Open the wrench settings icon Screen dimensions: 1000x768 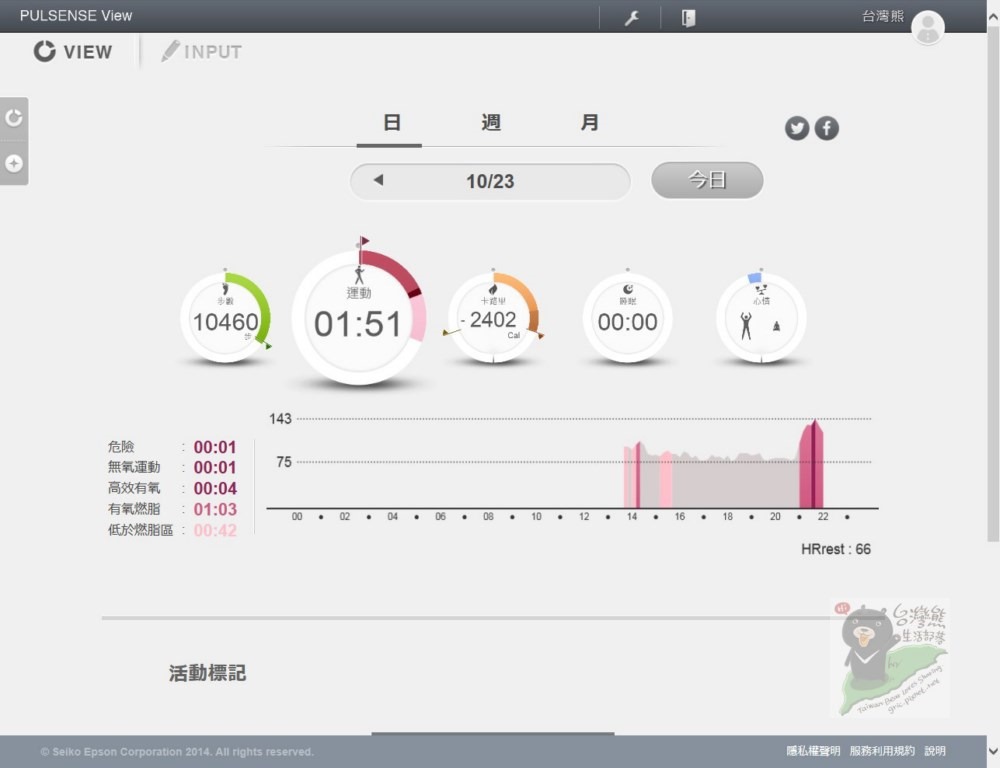pyautogui.click(x=631, y=18)
